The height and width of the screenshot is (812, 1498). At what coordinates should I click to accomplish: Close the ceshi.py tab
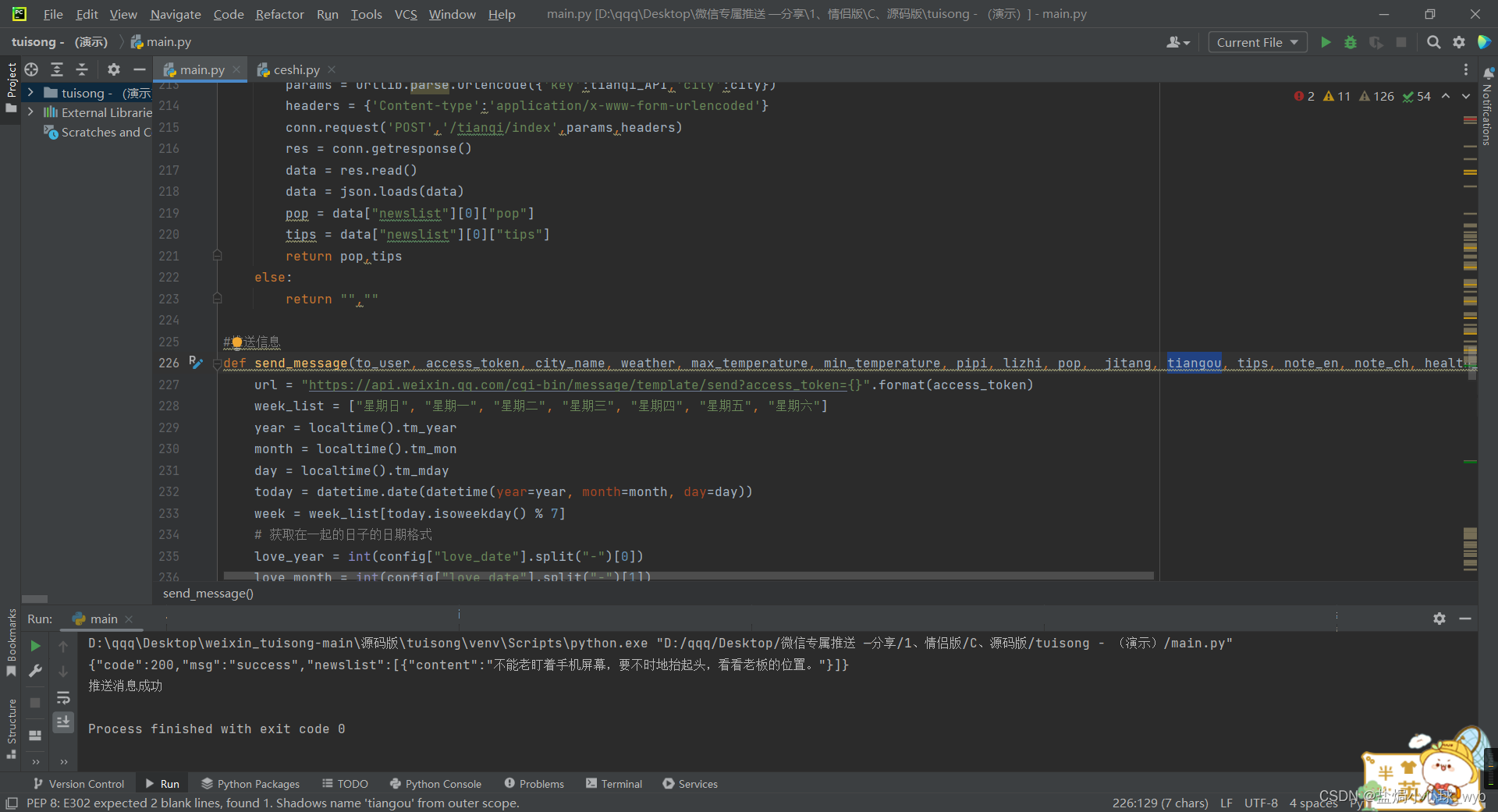point(332,69)
